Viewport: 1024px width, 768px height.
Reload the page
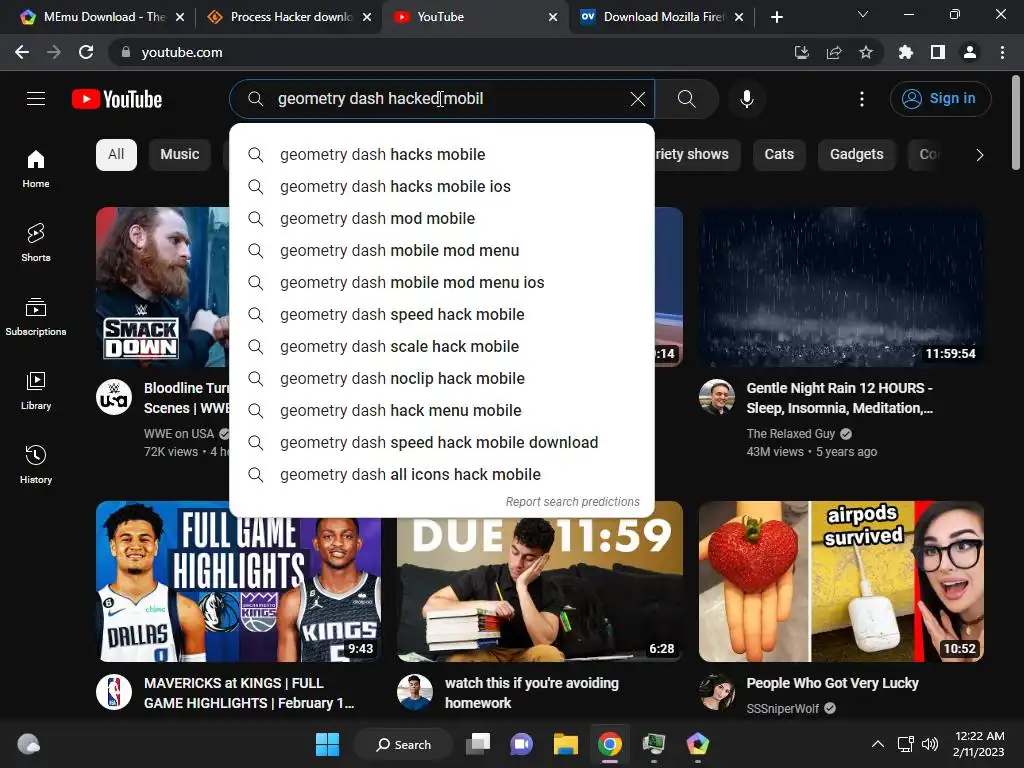pyautogui.click(x=86, y=52)
